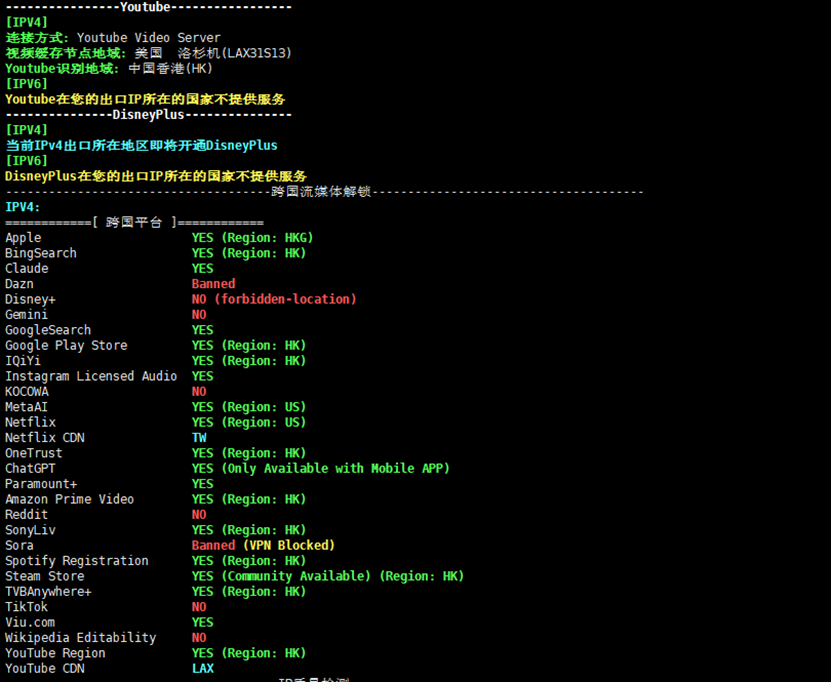Click the 'Claude' service name
Image resolution: width=831 pixels, height=682 pixels.
coord(26,269)
